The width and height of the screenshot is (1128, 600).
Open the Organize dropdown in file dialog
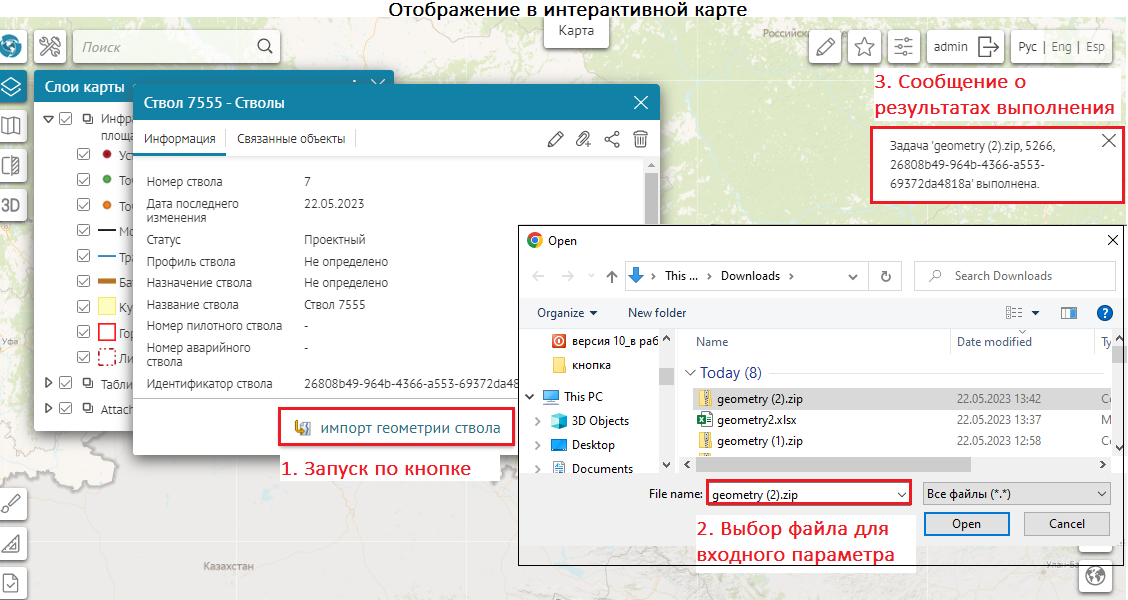pyautogui.click(x=567, y=312)
